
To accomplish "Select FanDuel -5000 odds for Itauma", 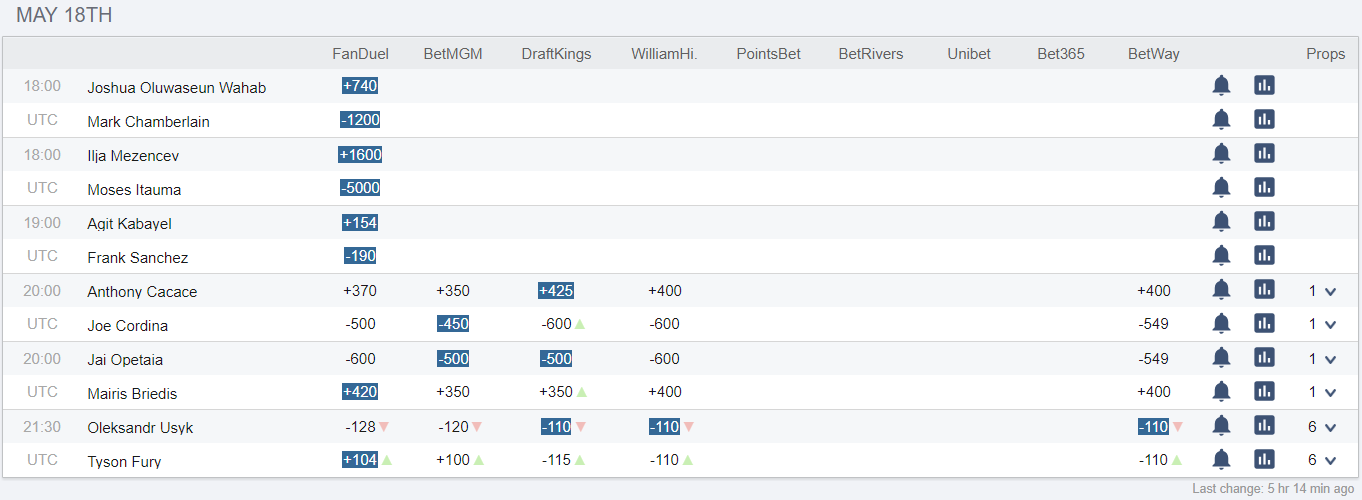I will (x=360, y=188).
